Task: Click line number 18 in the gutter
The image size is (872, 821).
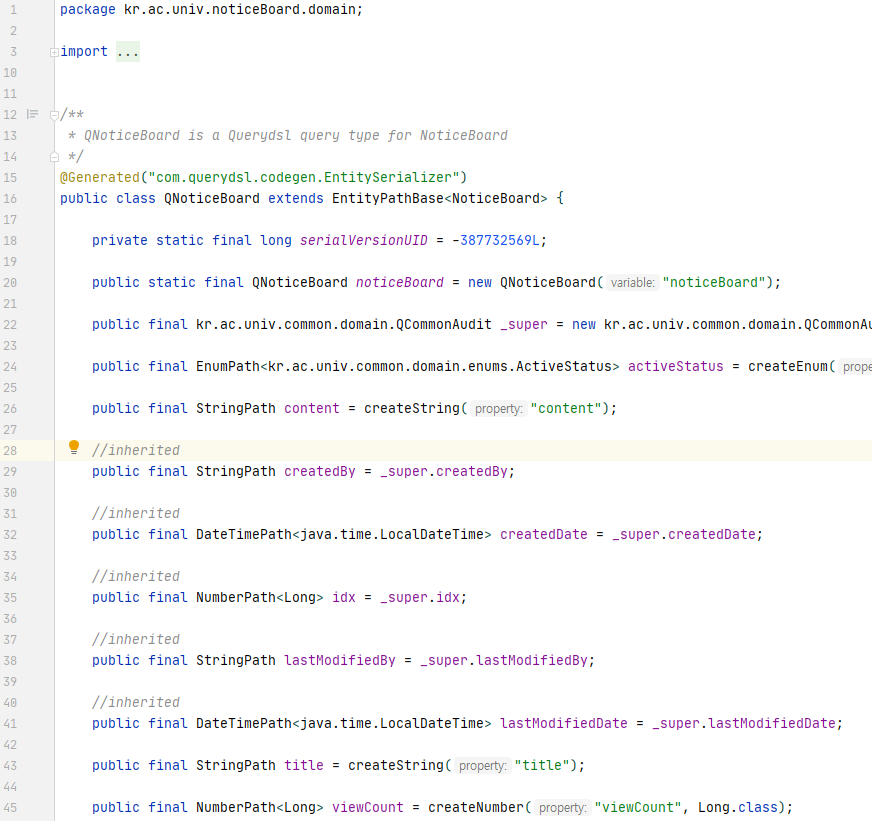Action: coord(10,240)
